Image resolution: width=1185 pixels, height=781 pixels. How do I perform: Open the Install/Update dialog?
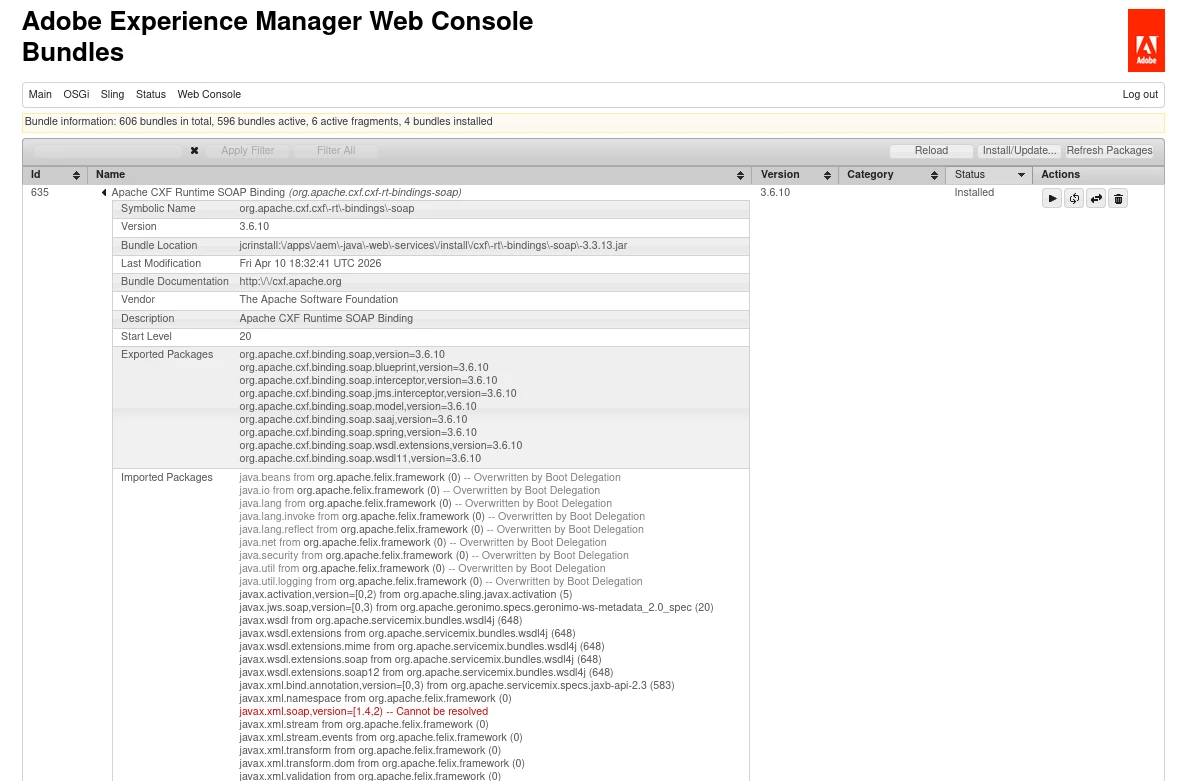click(1019, 150)
